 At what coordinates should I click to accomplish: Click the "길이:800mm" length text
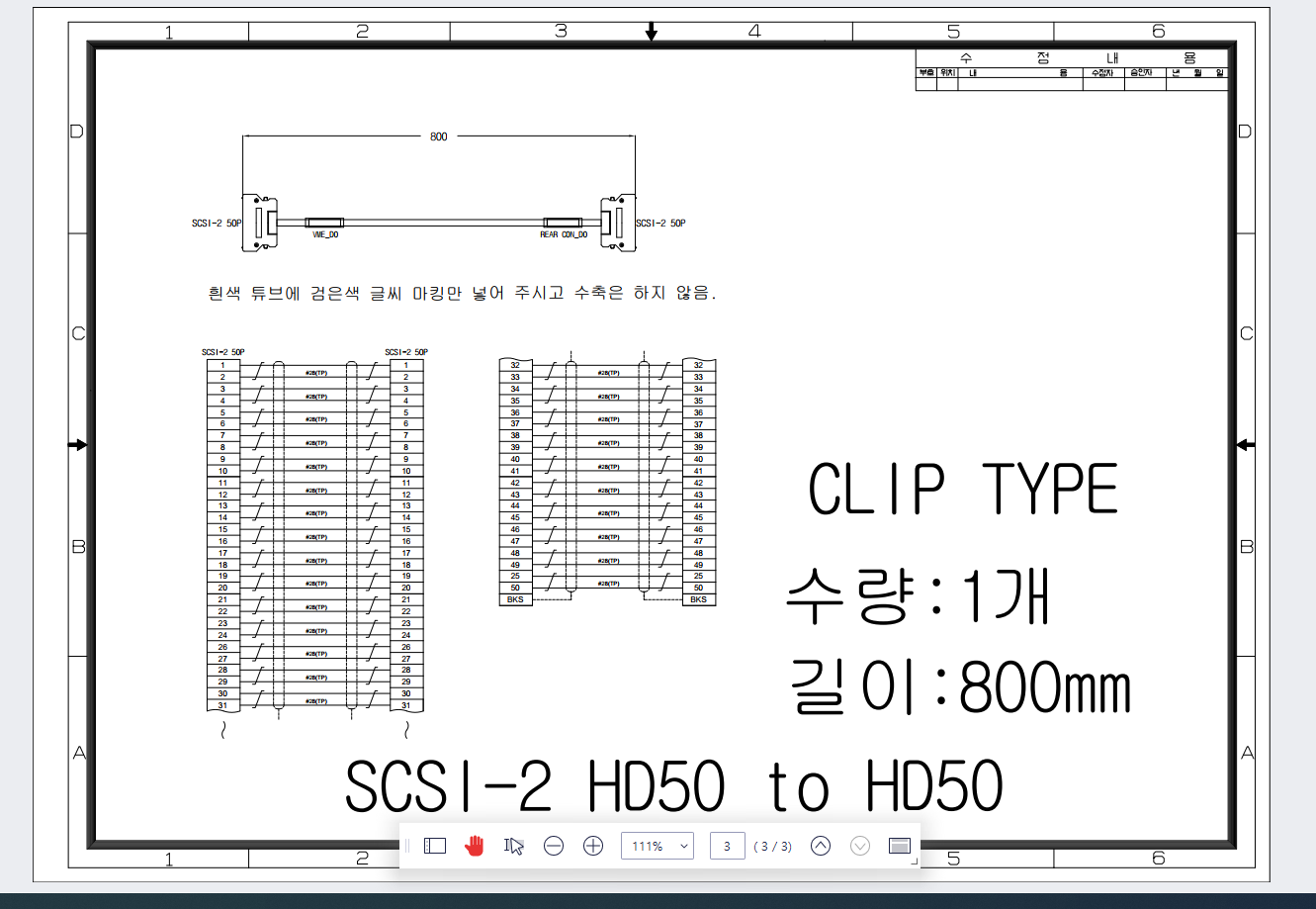tap(960, 686)
